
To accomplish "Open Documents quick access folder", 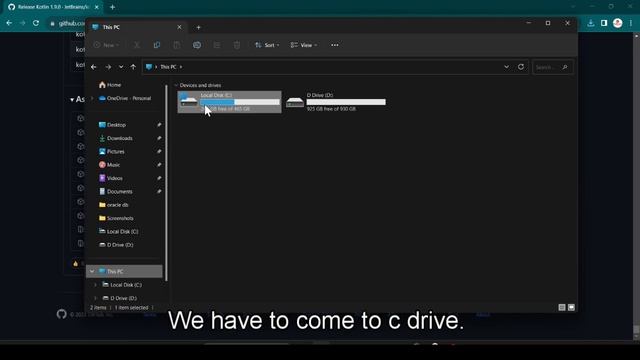I will (116, 191).
